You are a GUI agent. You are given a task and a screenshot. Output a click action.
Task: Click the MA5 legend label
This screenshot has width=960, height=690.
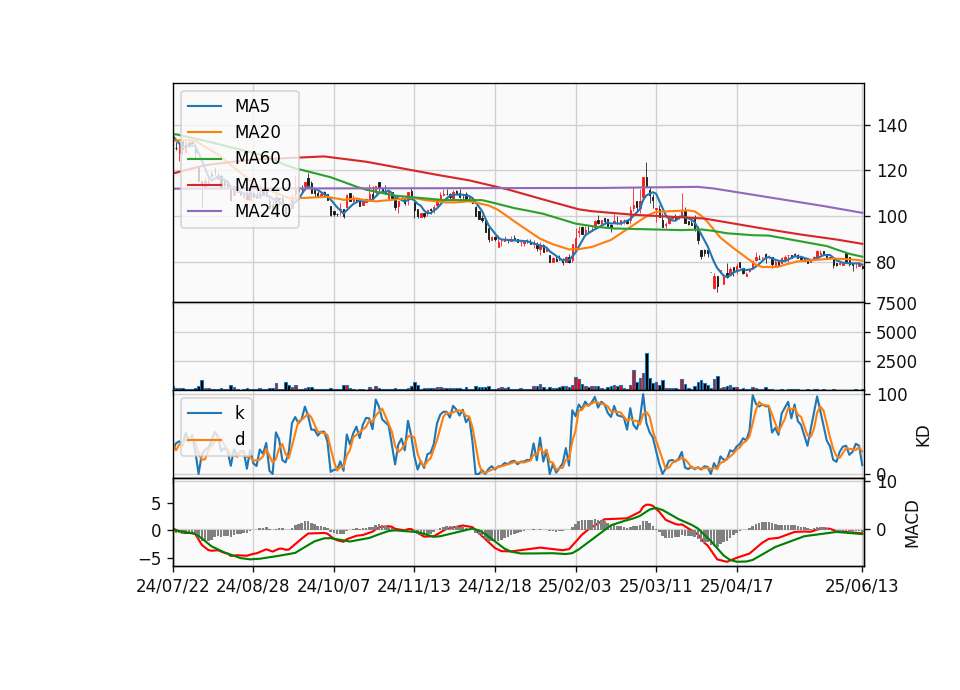tap(252, 106)
